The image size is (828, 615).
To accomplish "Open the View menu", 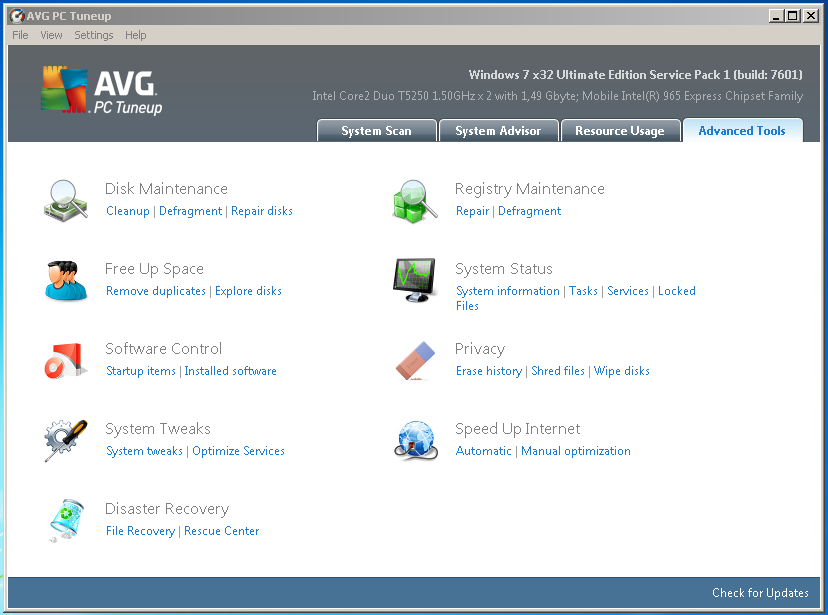I will point(51,35).
